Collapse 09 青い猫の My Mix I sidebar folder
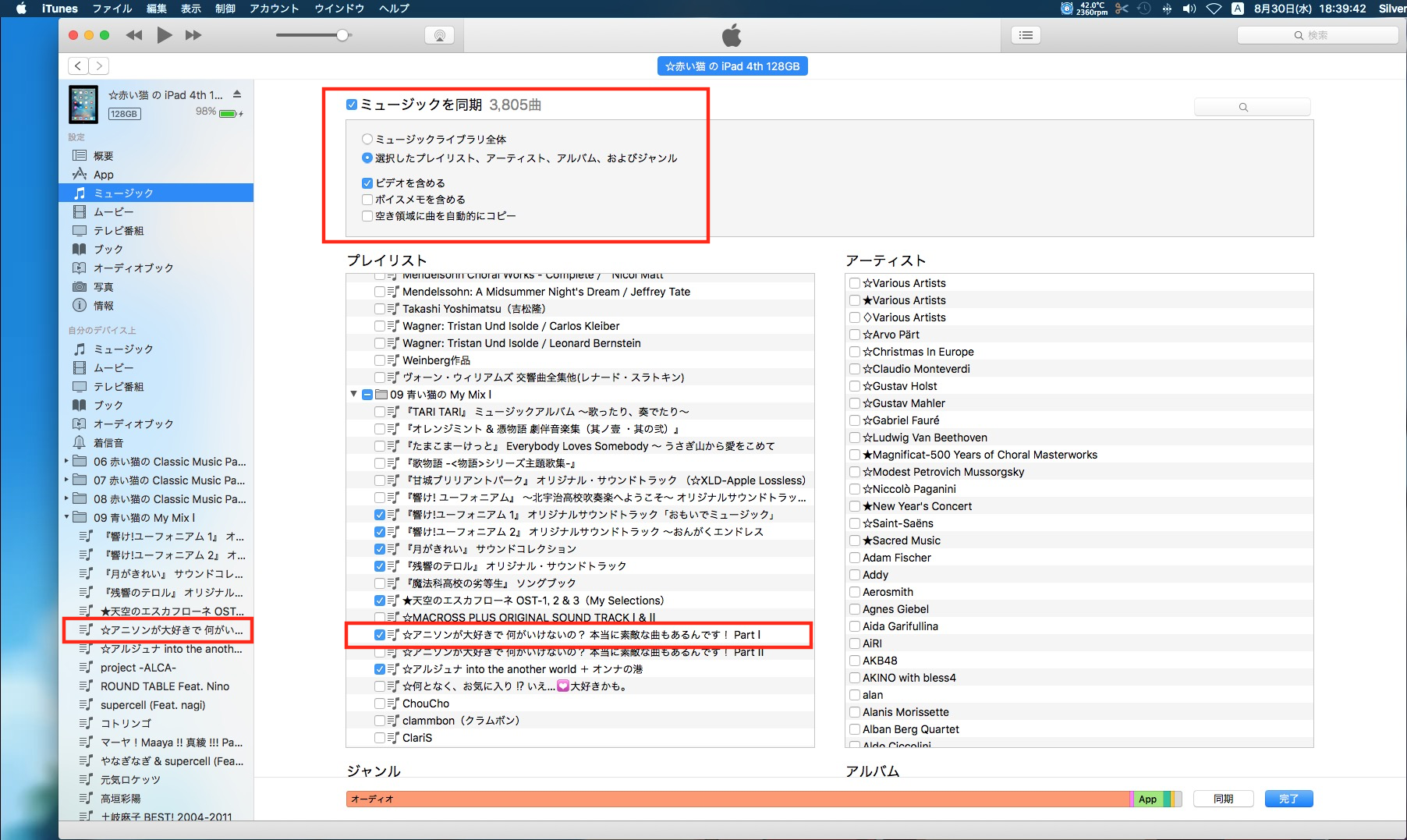 coord(66,518)
